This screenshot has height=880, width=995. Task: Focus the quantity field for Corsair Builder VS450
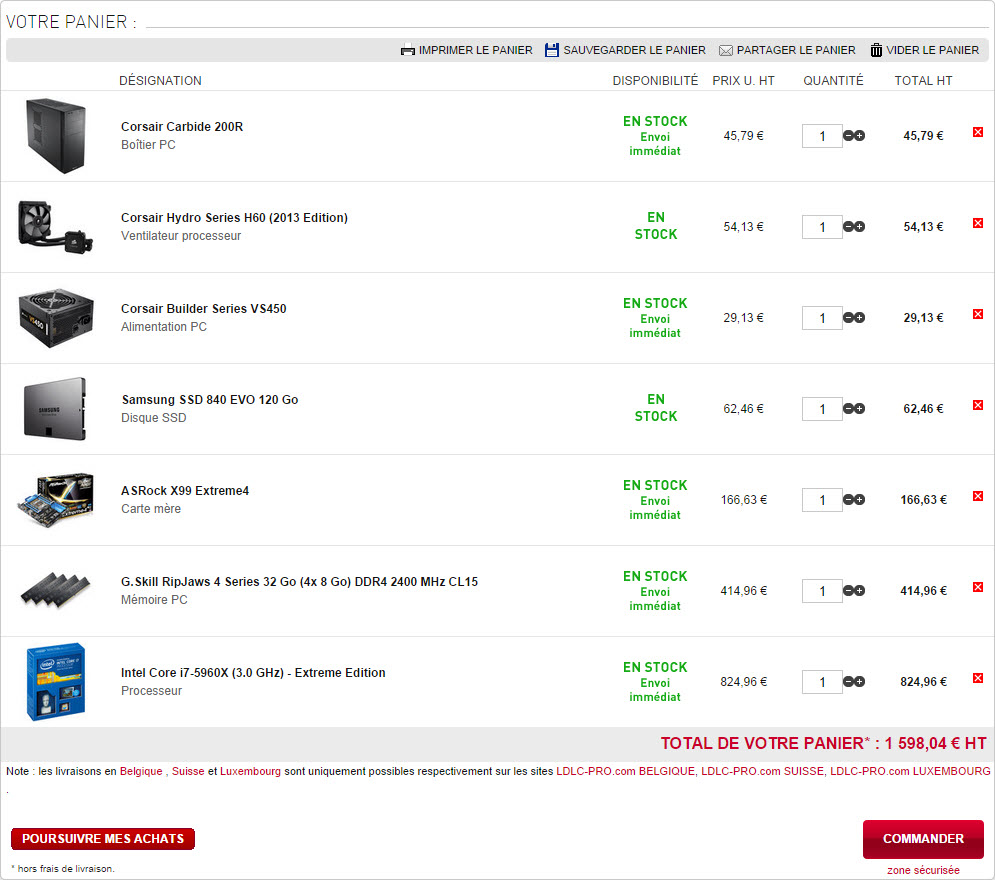point(822,318)
